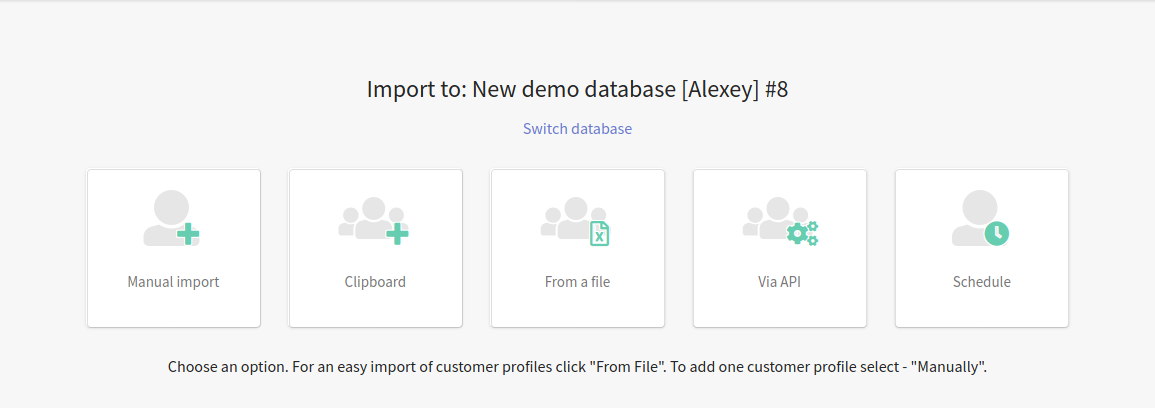Click empty space below Schedule label in card
Image resolution: width=1155 pixels, height=408 pixels.
click(x=981, y=309)
